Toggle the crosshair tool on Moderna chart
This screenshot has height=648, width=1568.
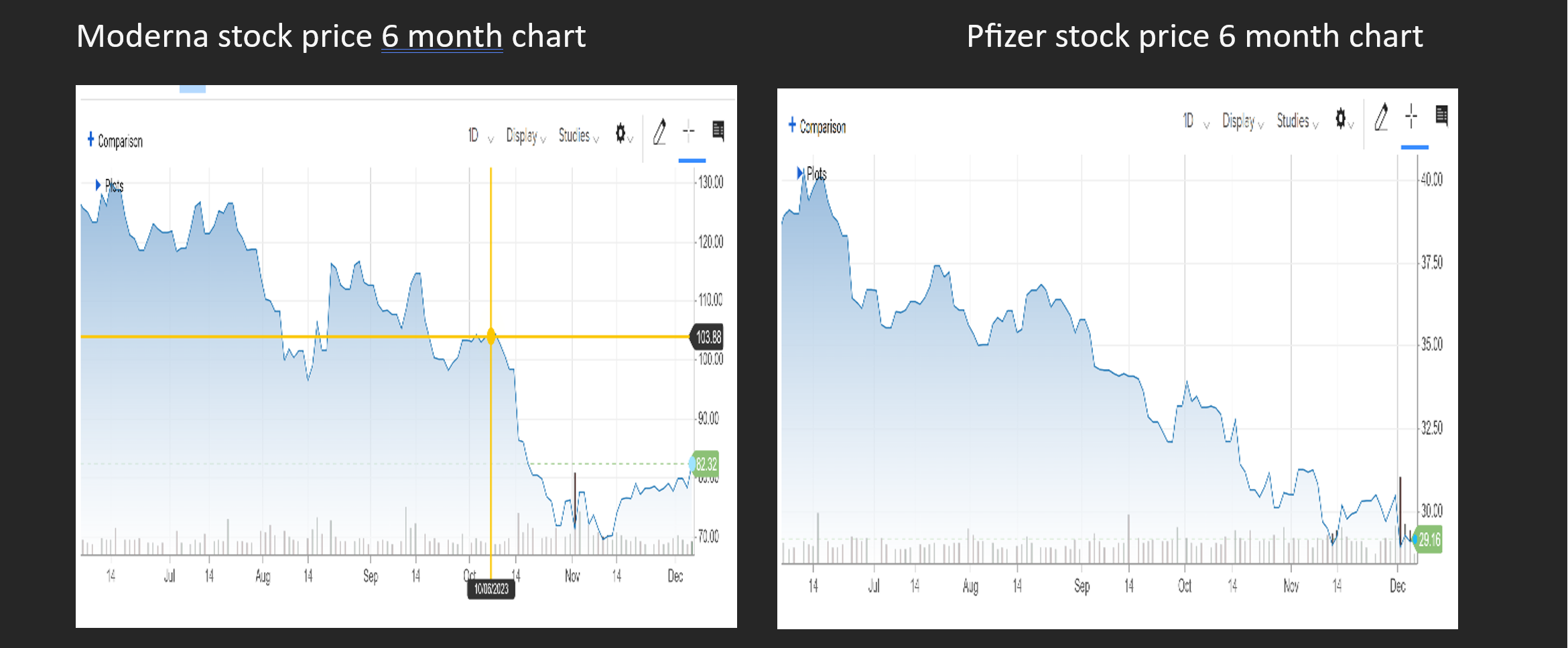(x=689, y=131)
